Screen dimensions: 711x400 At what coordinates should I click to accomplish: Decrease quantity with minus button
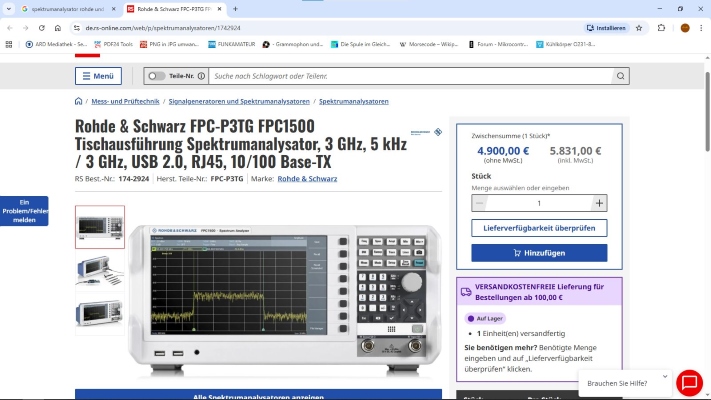480,203
